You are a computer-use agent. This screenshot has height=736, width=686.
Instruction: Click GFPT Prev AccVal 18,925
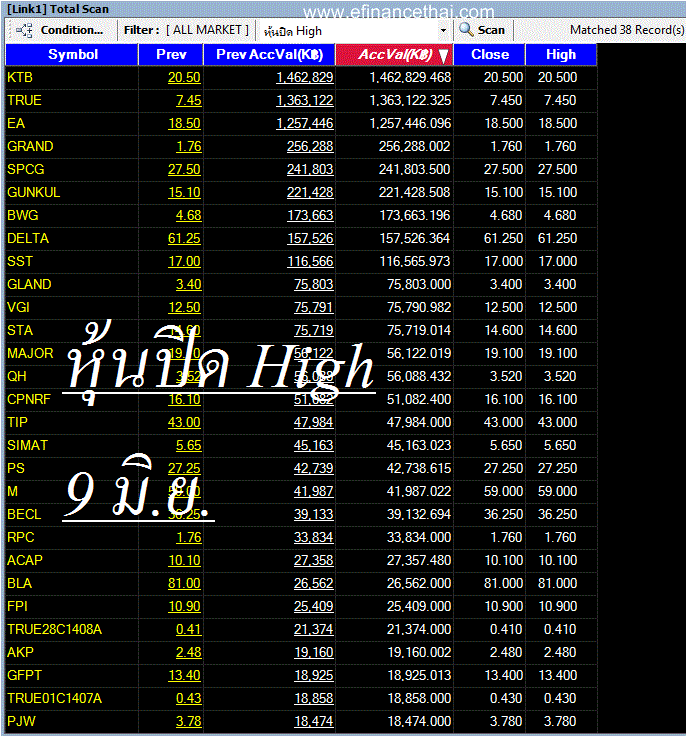[314, 675]
